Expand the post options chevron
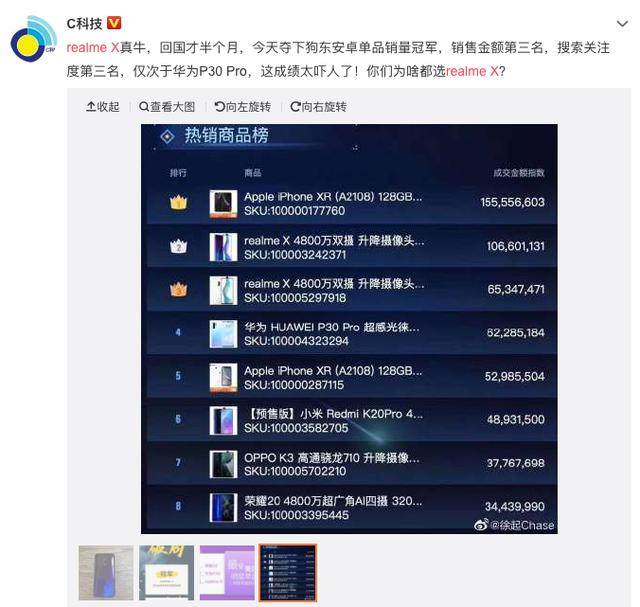 pos(622,24)
